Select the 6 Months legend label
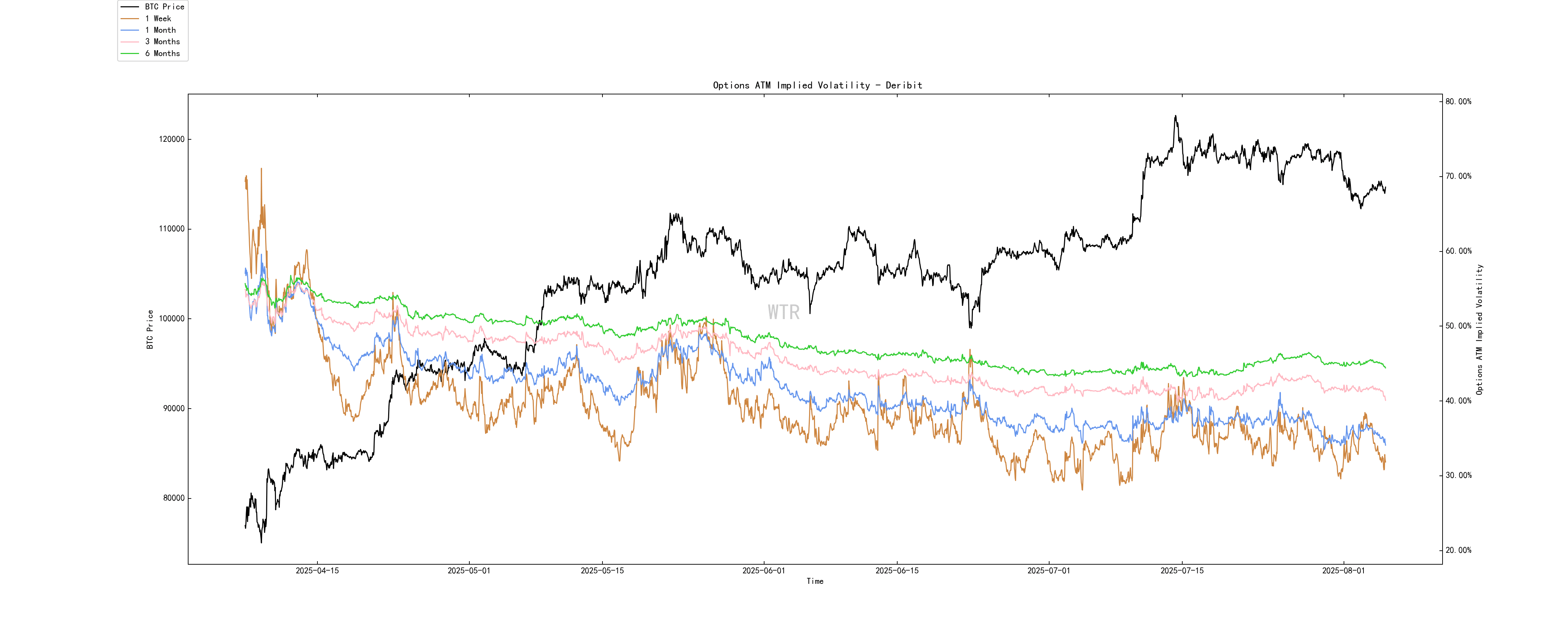Screen dimensions: 1568x627 [162, 54]
